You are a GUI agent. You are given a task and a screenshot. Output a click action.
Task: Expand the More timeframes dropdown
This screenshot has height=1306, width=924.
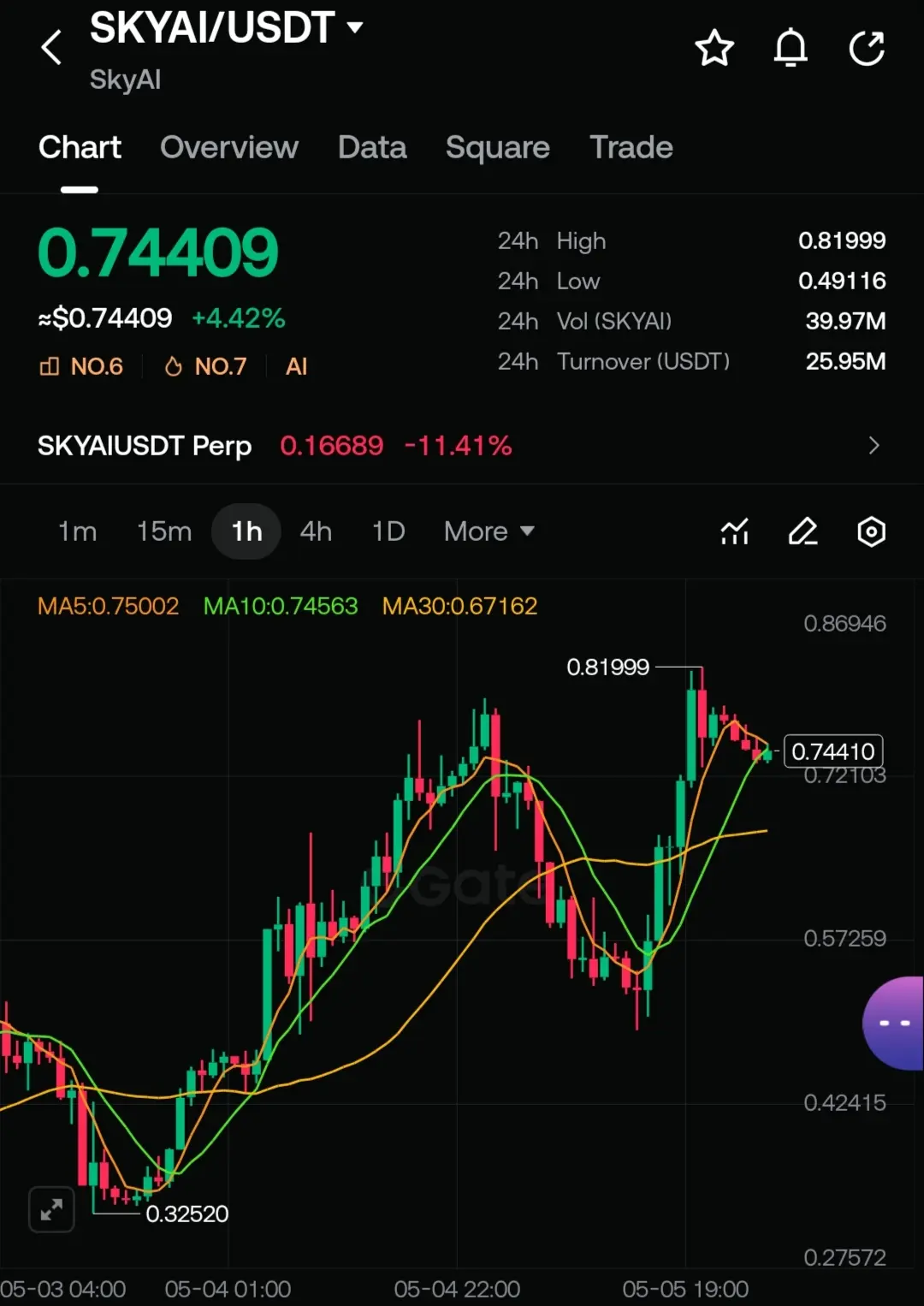(x=489, y=531)
